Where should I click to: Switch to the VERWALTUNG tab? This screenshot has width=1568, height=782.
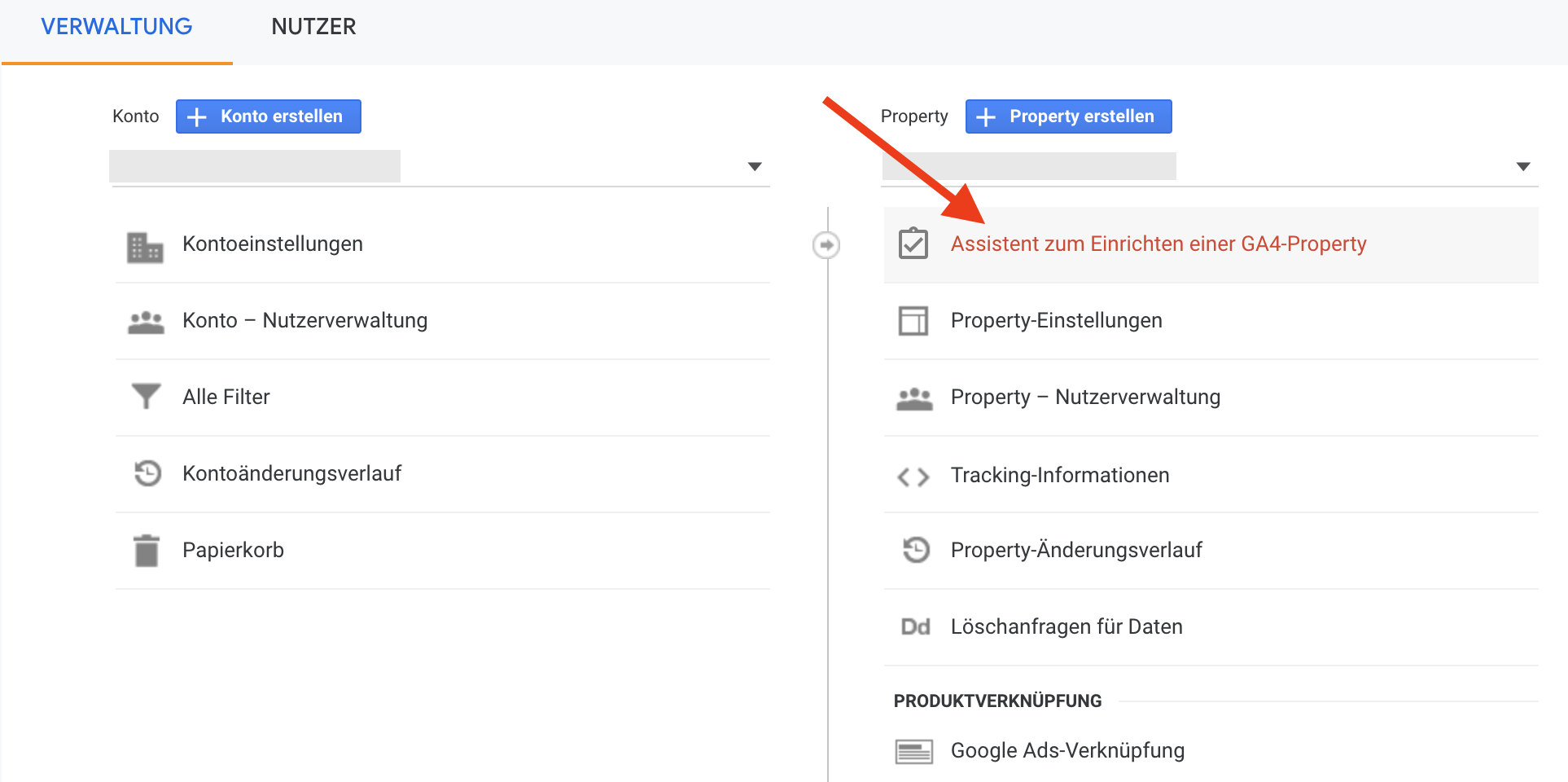(x=116, y=27)
